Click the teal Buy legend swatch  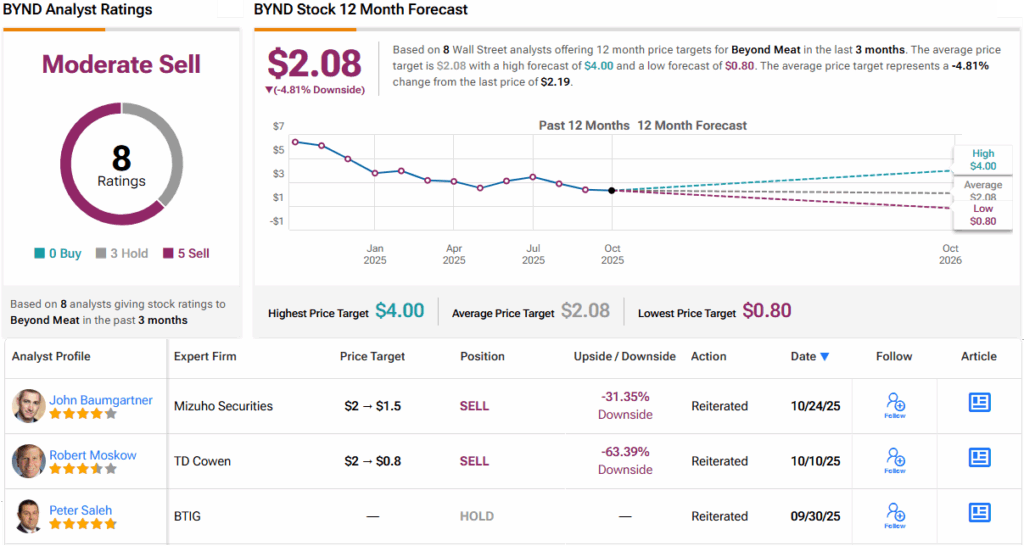(x=39, y=254)
